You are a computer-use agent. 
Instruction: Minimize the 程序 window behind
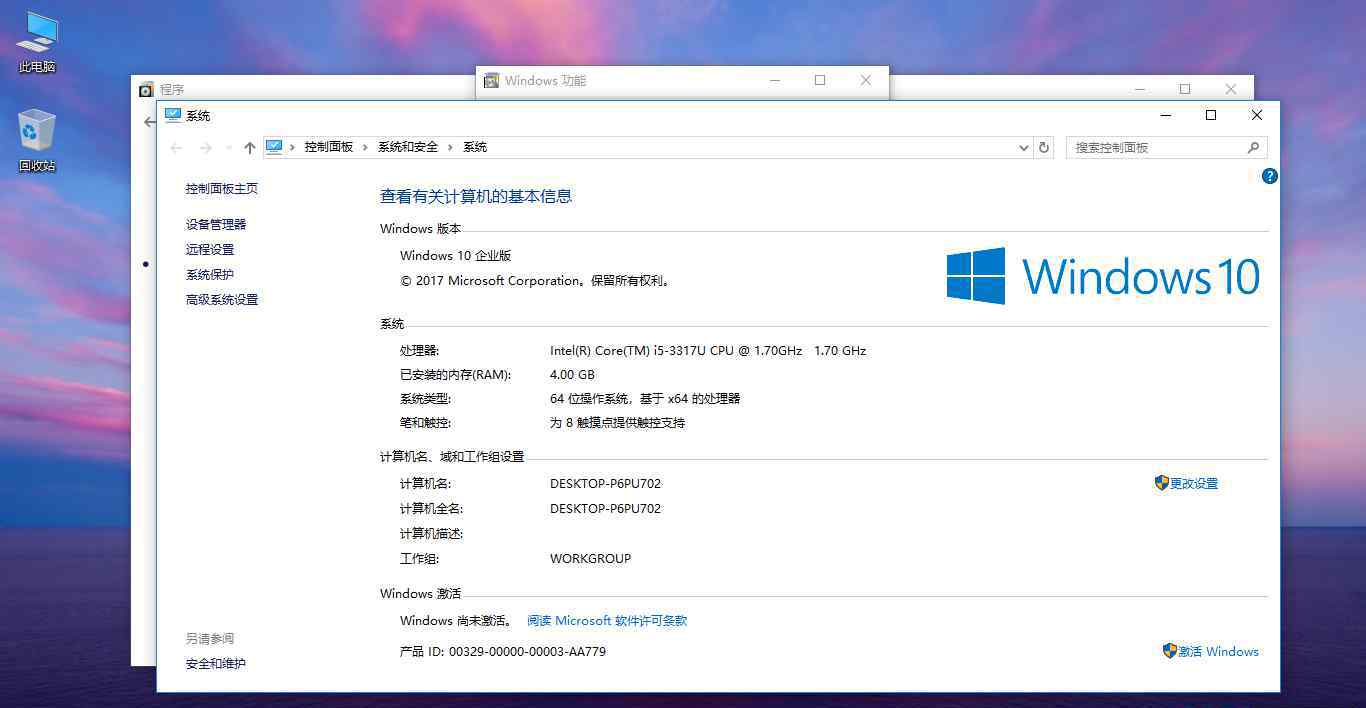pyautogui.click(x=1139, y=89)
